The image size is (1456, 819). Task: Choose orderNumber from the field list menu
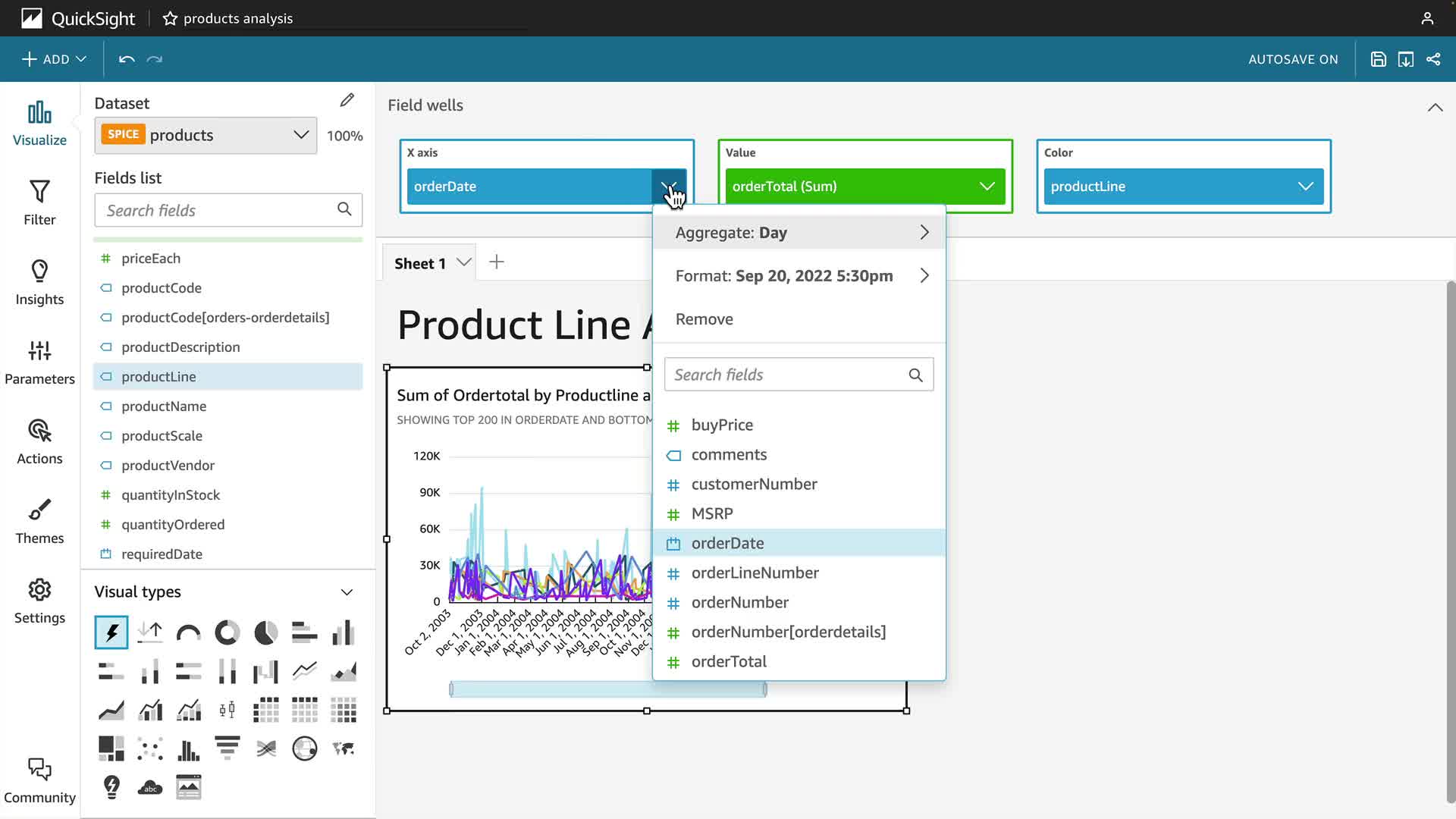click(739, 602)
